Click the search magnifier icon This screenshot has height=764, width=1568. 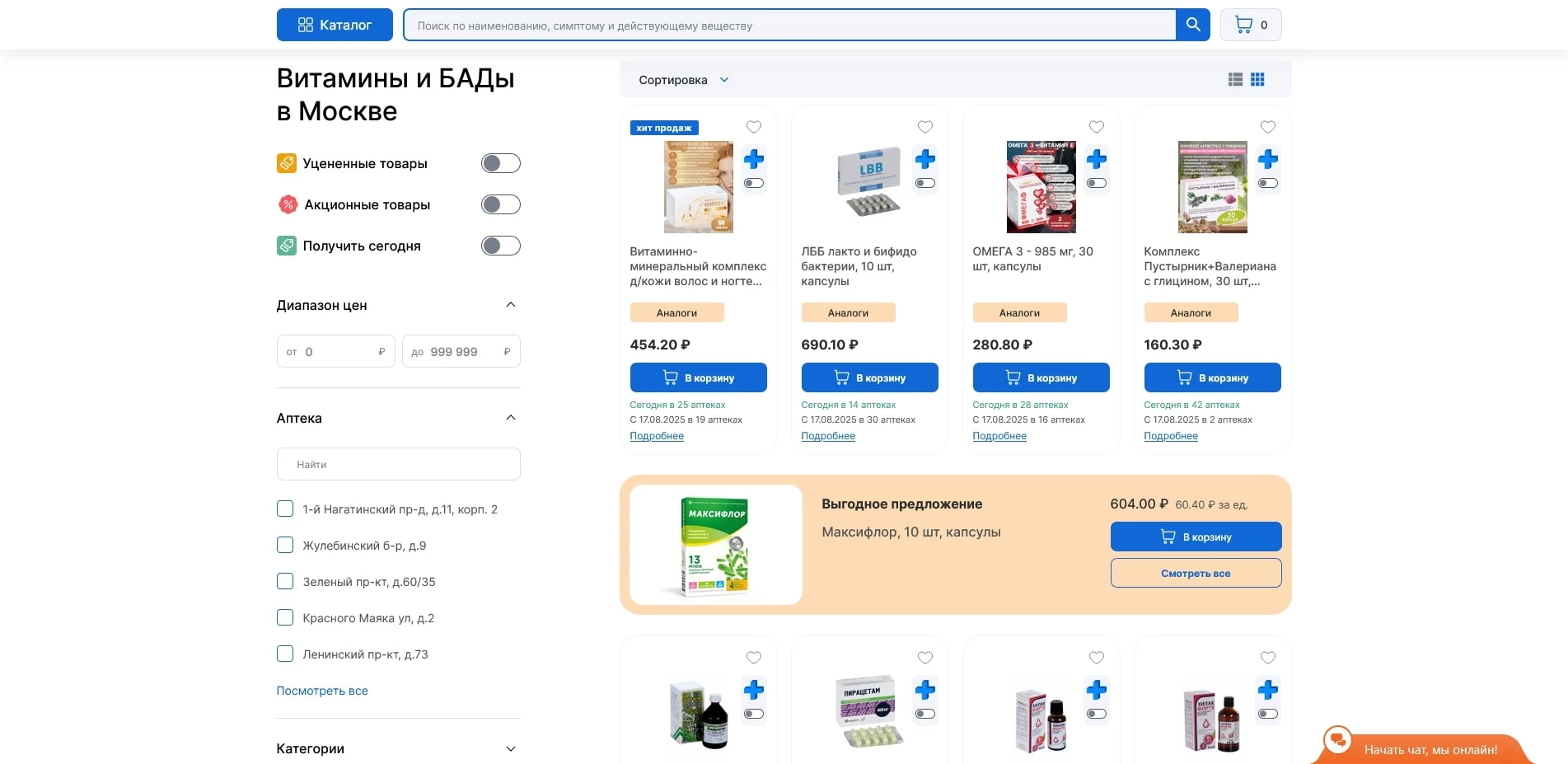[x=1191, y=24]
